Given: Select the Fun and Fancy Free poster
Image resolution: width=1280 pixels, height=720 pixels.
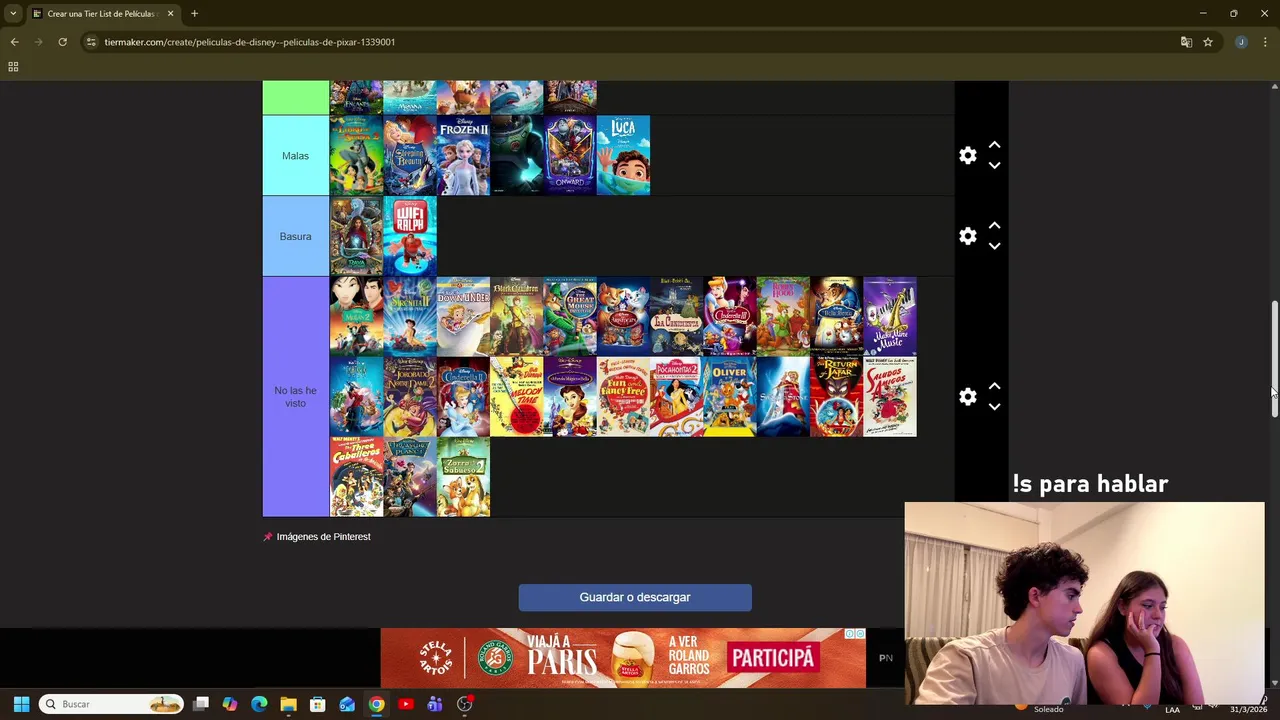Looking at the screenshot, I should point(623,397).
